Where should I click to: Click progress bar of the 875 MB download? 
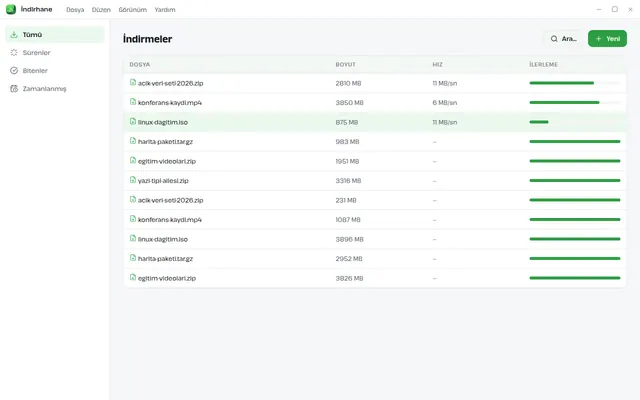(x=575, y=122)
